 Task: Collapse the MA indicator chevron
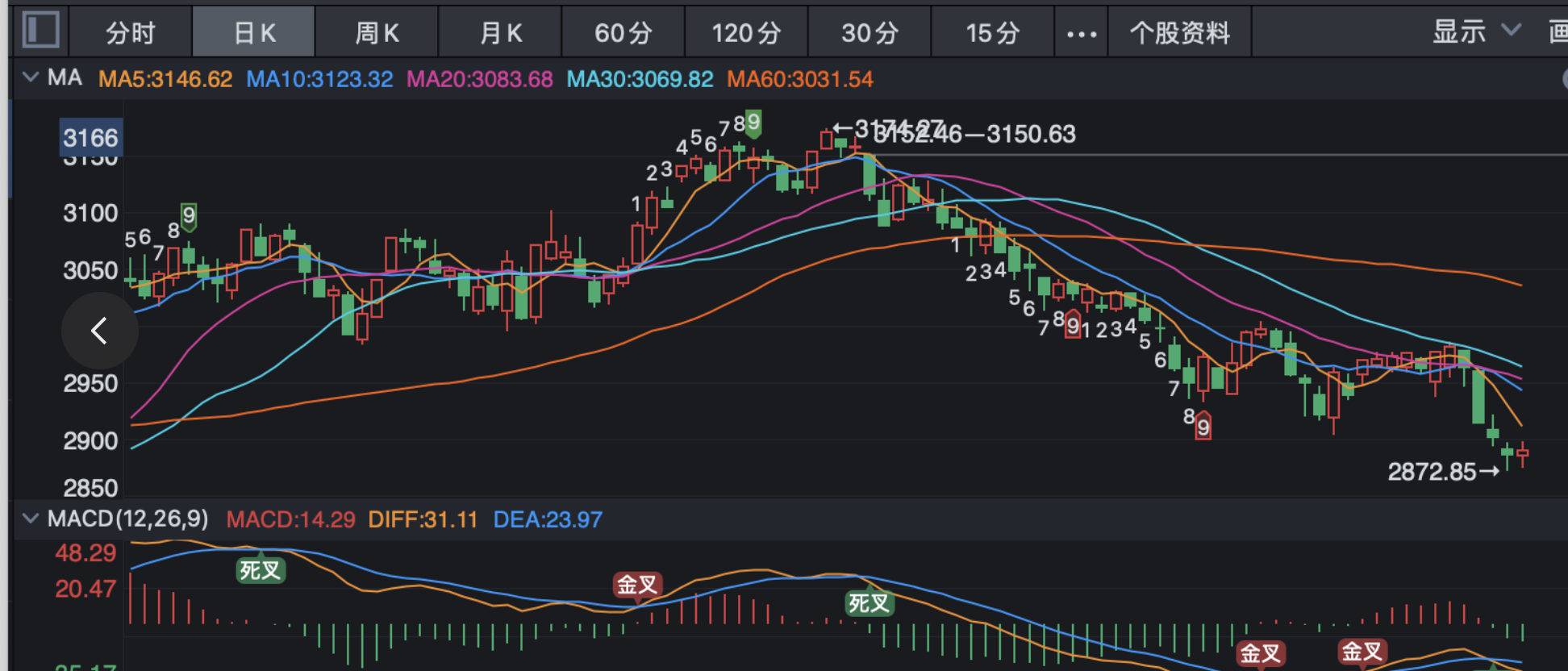(x=31, y=77)
